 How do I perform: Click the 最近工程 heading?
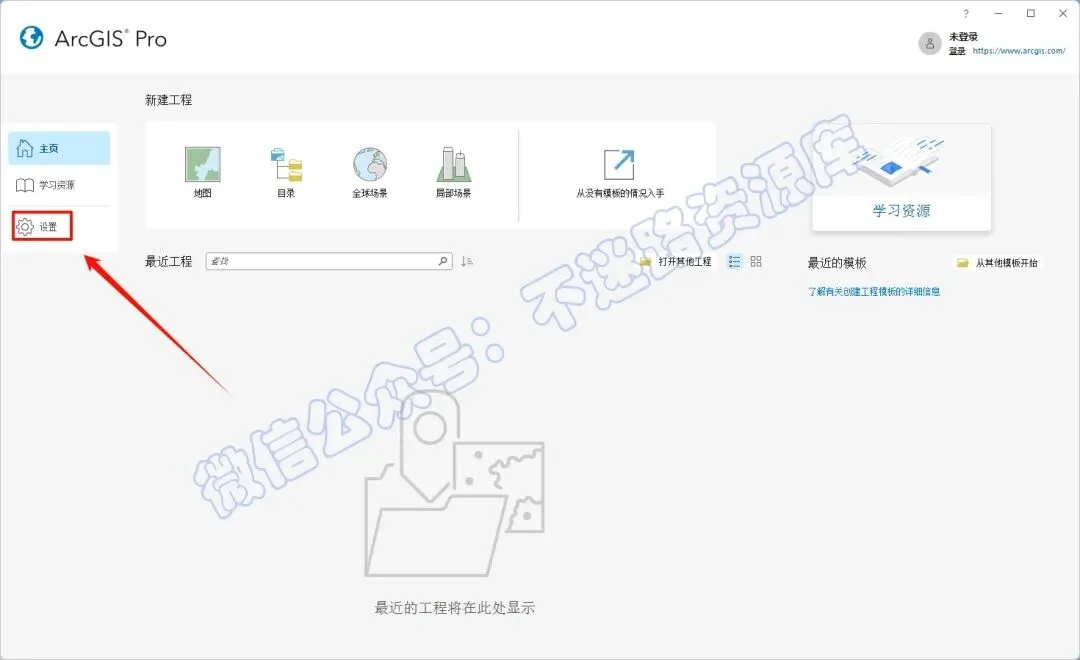[x=169, y=261]
